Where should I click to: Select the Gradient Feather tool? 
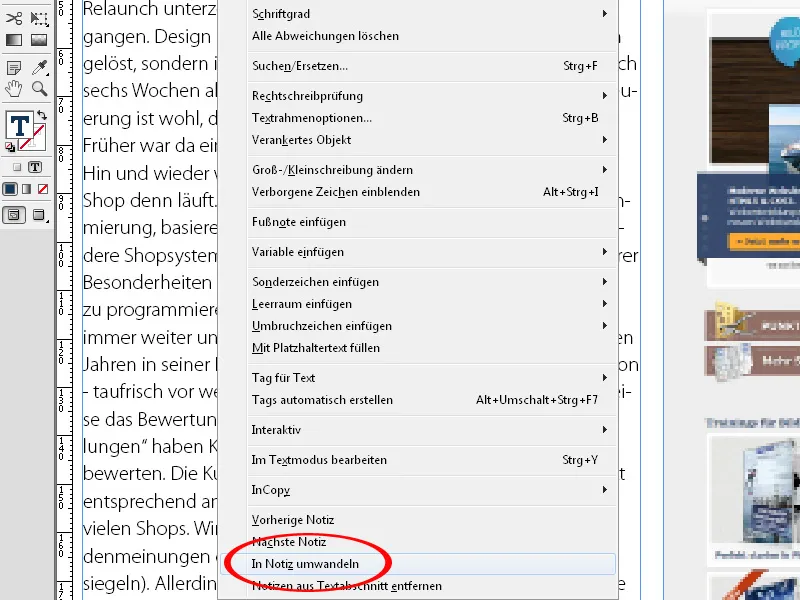(40, 40)
